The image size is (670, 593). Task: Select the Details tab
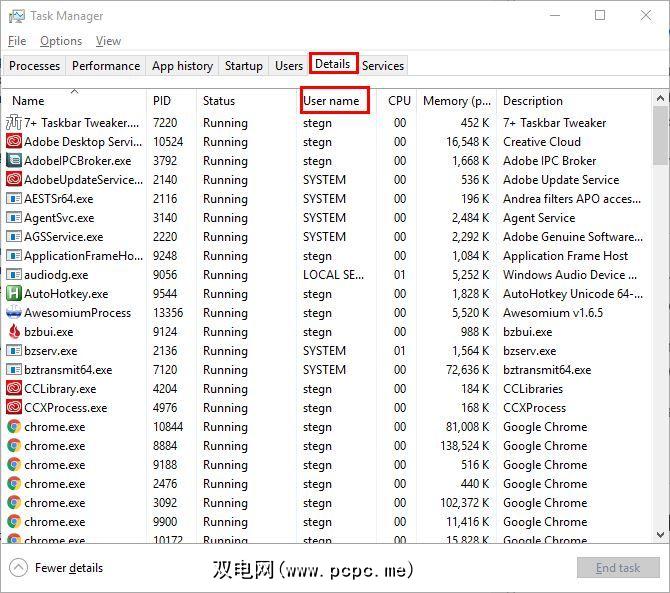[x=333, y=64]
